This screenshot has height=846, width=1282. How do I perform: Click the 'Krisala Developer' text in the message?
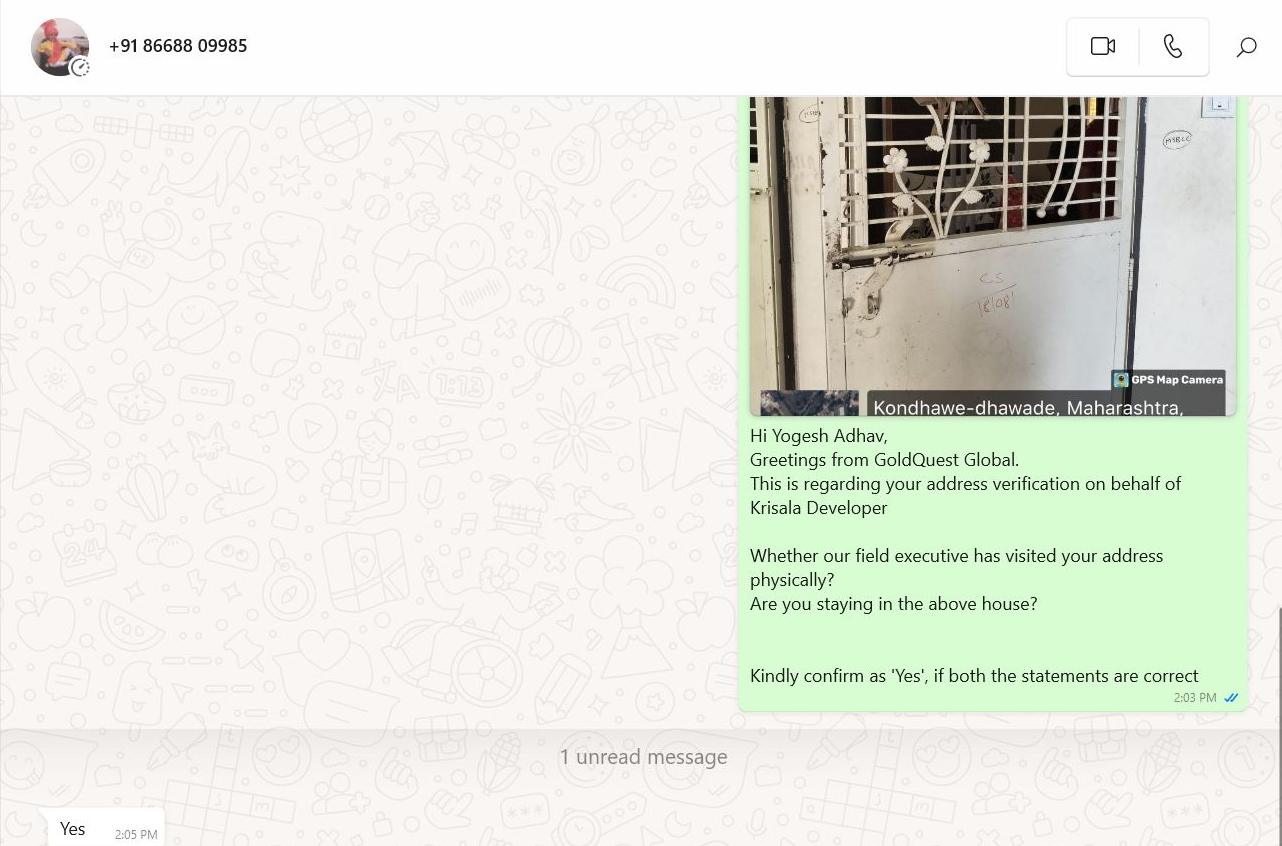(819, 508)
